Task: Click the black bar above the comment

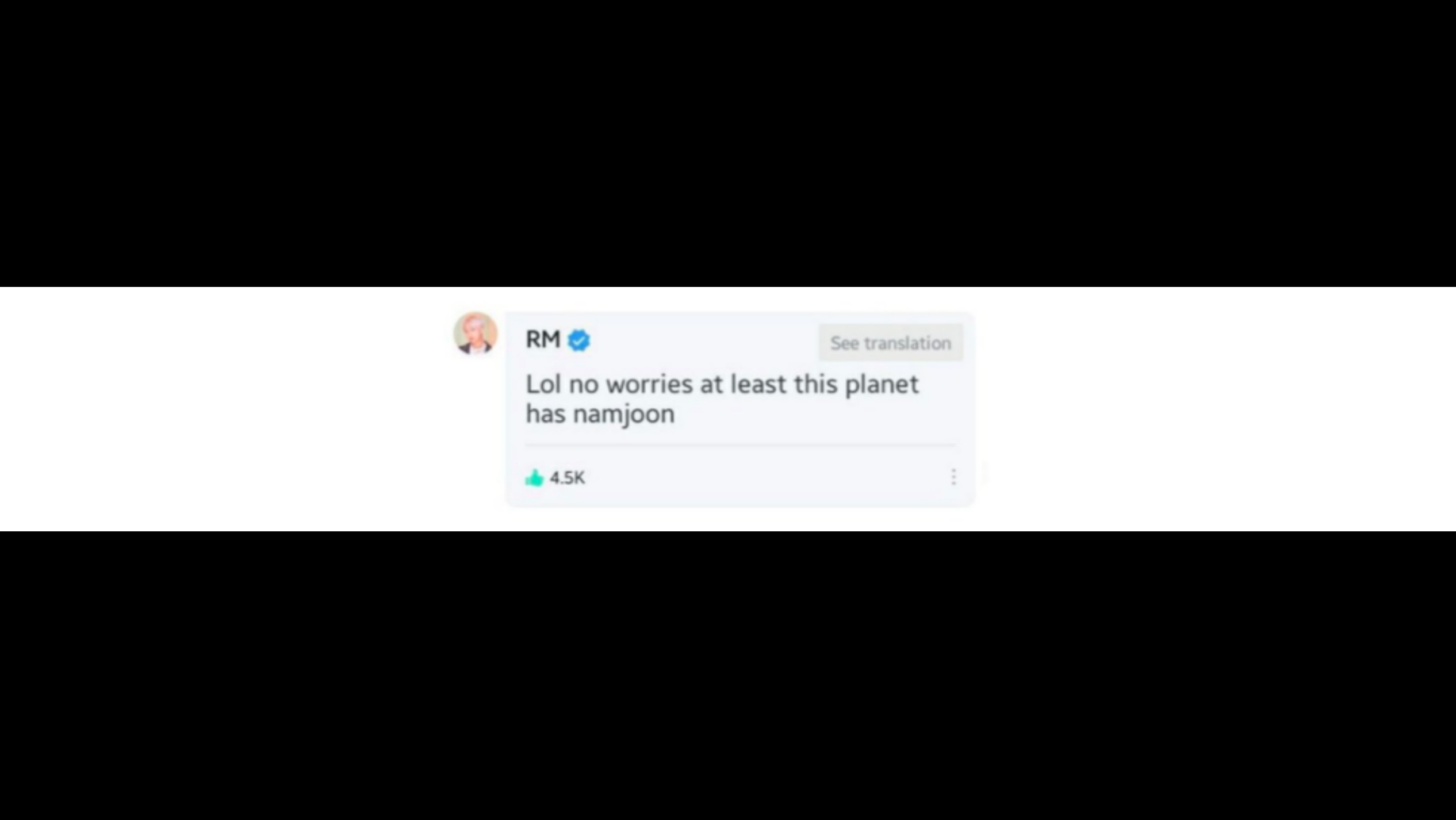Action: (728, 144)
